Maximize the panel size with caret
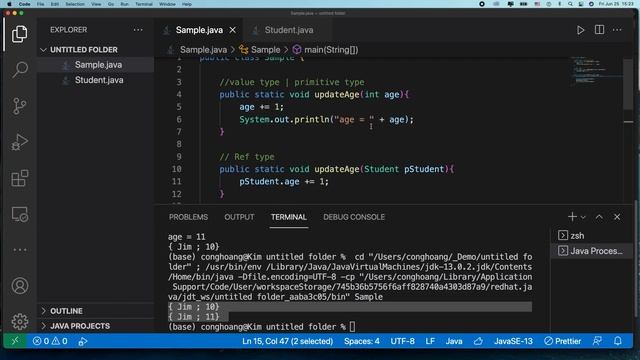The width and height of the screenshot is (640, 360). point(599,217)
